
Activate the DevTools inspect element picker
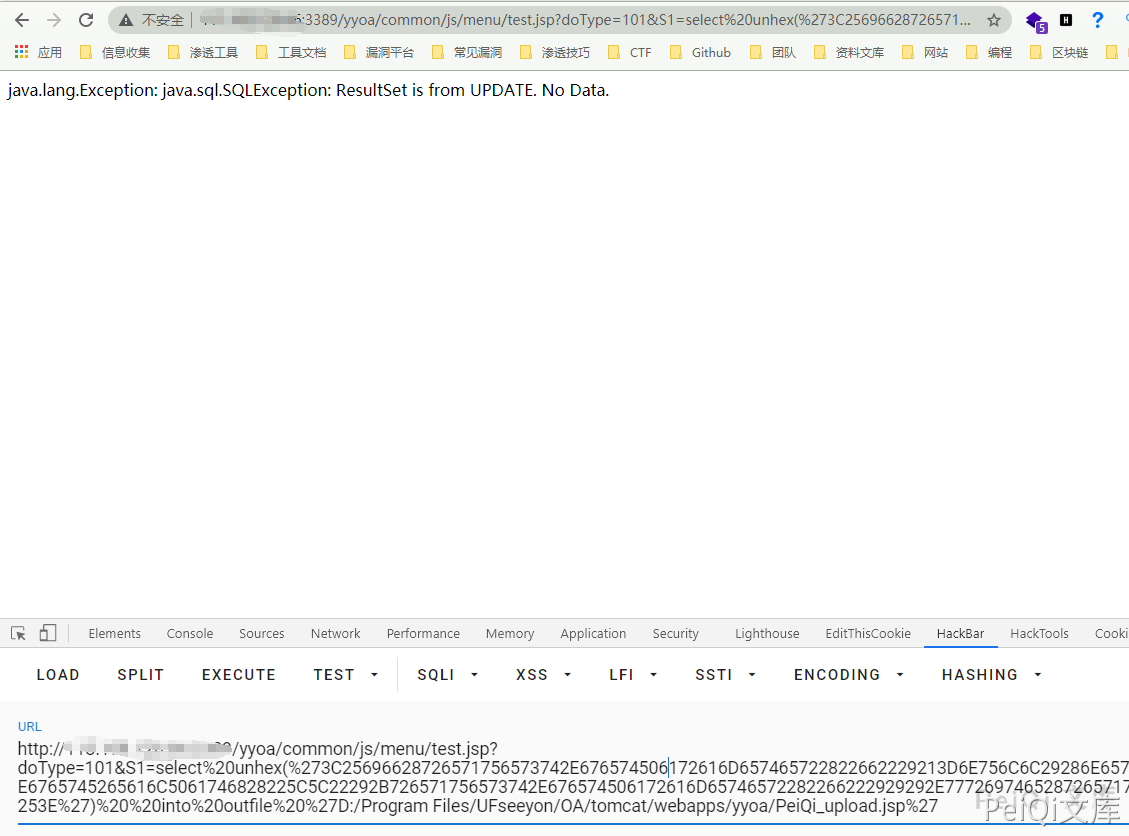pos(19,633)
